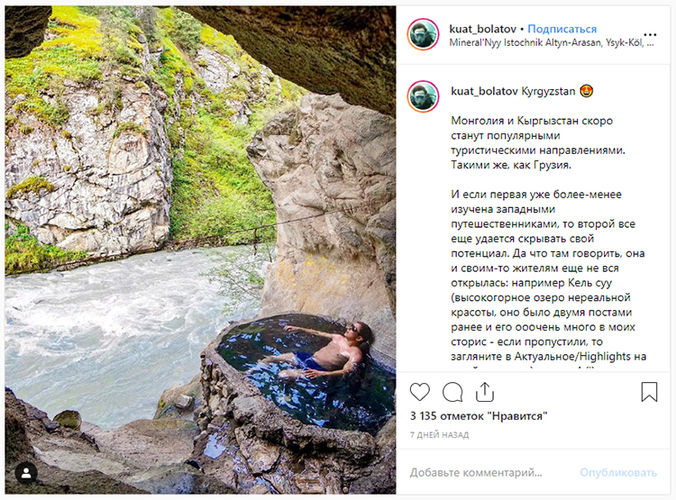Show tagged people icon on the photo
Screen dimensions: 676x500
[x=26, y=472]
